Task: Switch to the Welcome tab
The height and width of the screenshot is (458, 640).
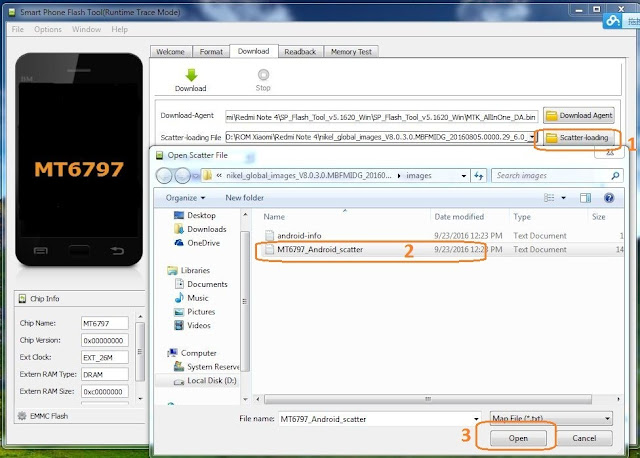Action: tap(170, 52)
